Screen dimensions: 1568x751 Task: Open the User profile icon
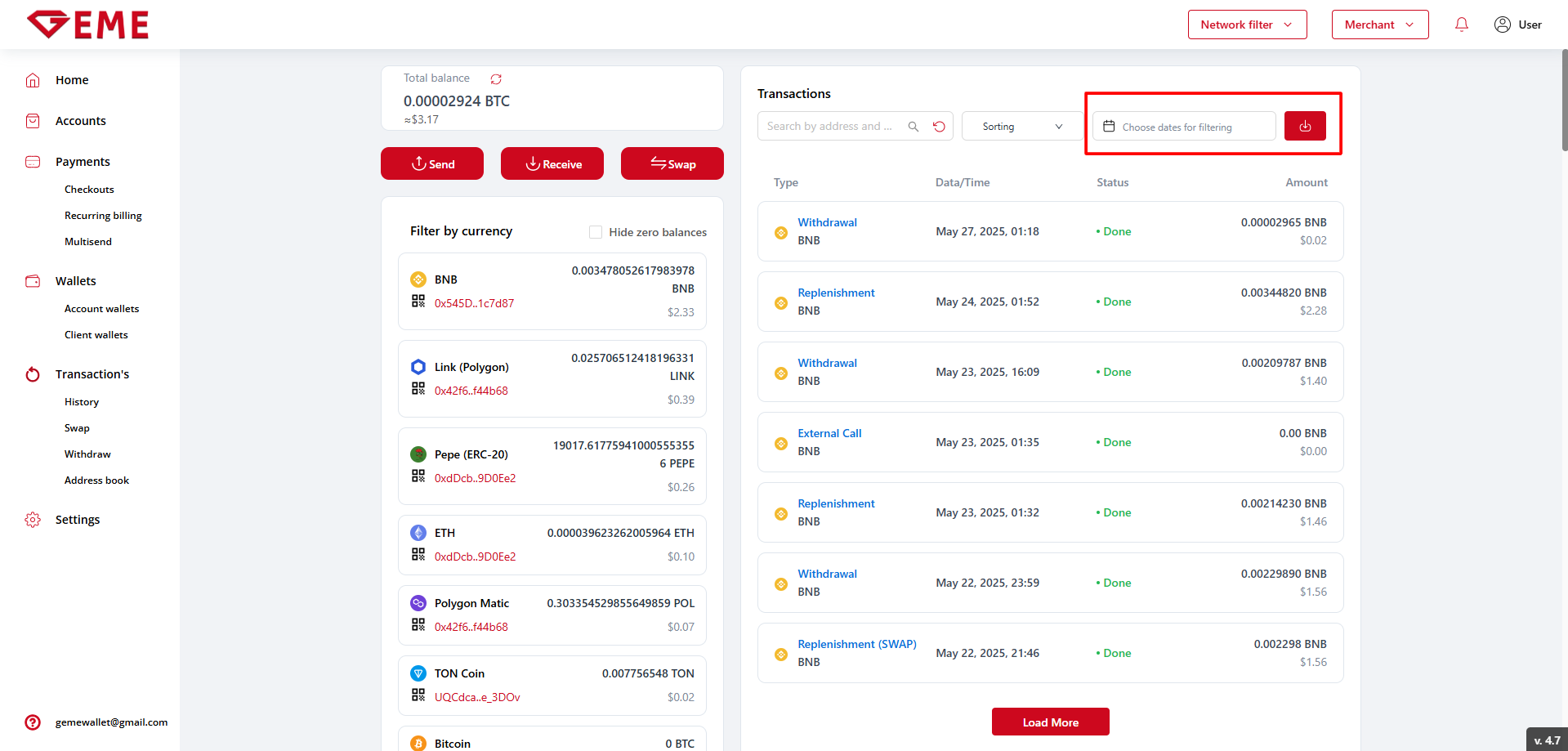pos(1502,25)
